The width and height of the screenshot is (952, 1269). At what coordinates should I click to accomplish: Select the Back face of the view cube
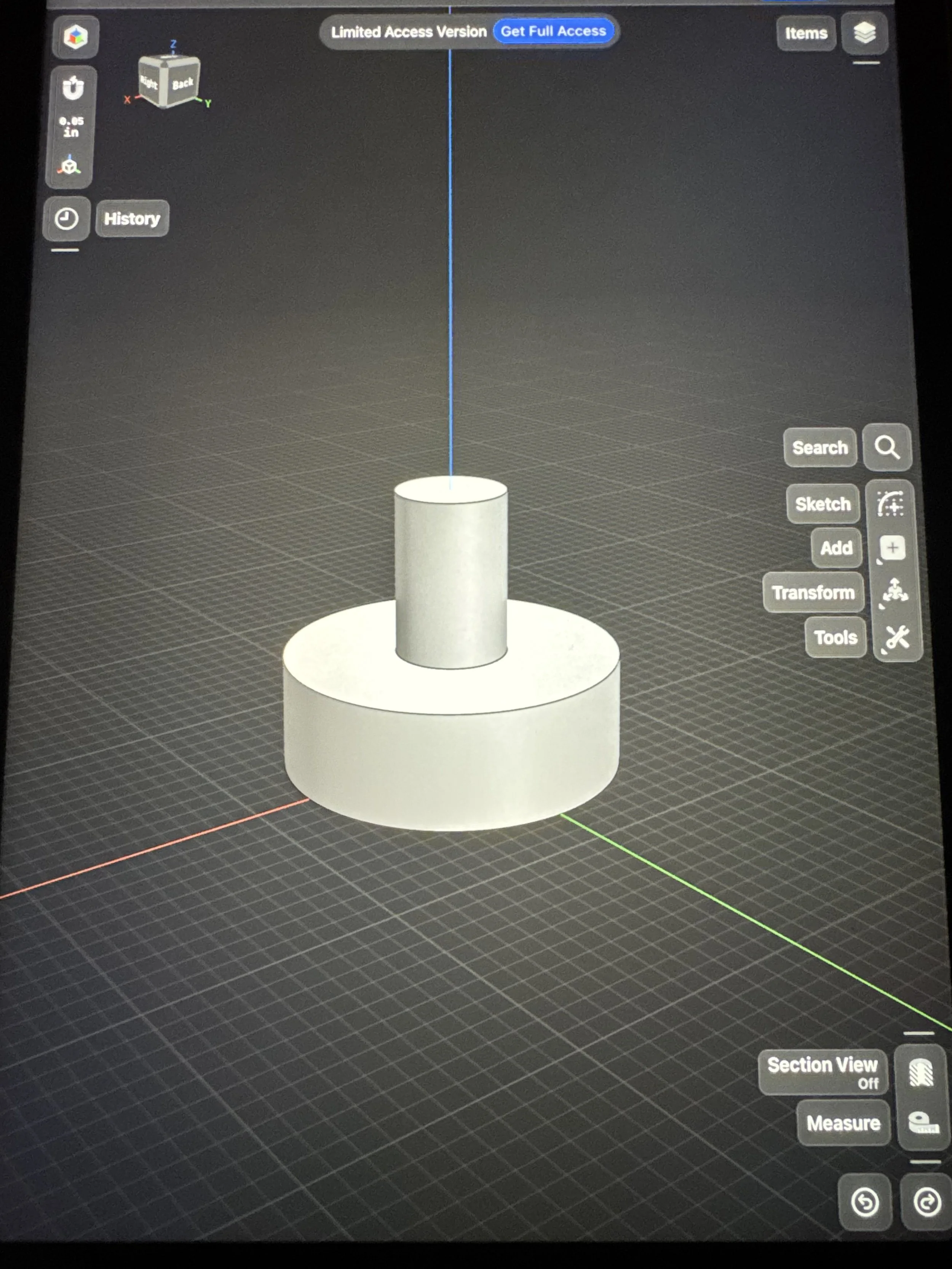tap(183, 84)
